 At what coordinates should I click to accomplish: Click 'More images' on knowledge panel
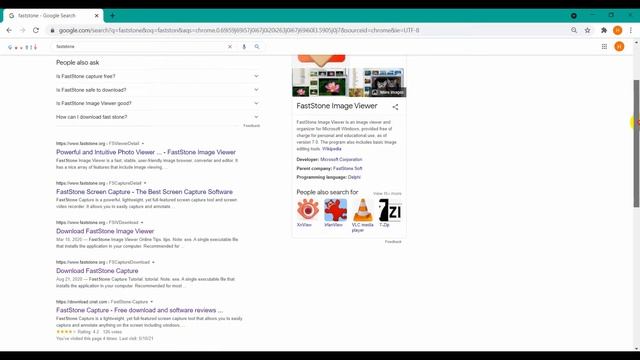click(x=387, y=92)
